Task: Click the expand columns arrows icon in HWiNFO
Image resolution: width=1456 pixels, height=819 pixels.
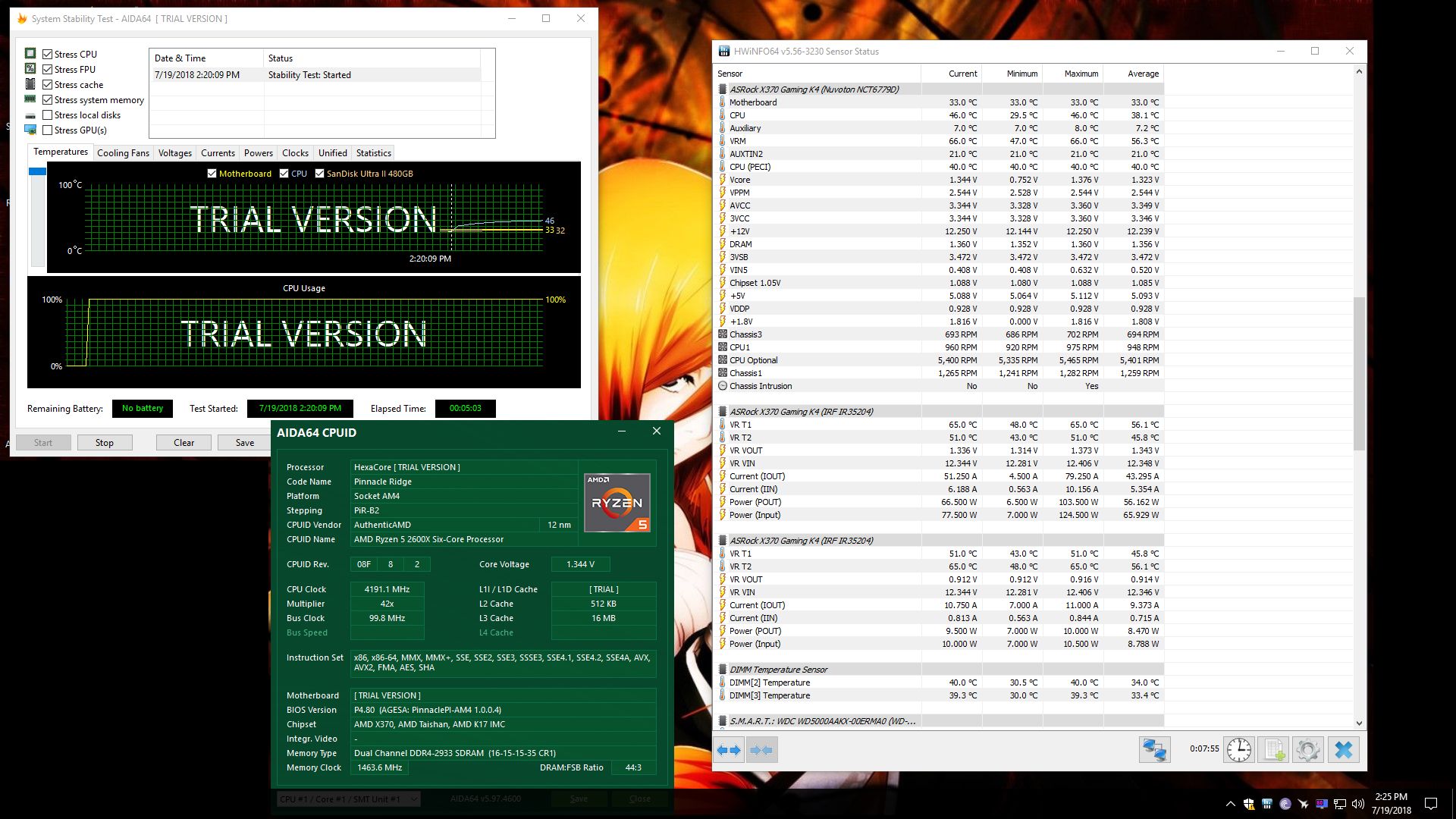Action: coord(729,750)
